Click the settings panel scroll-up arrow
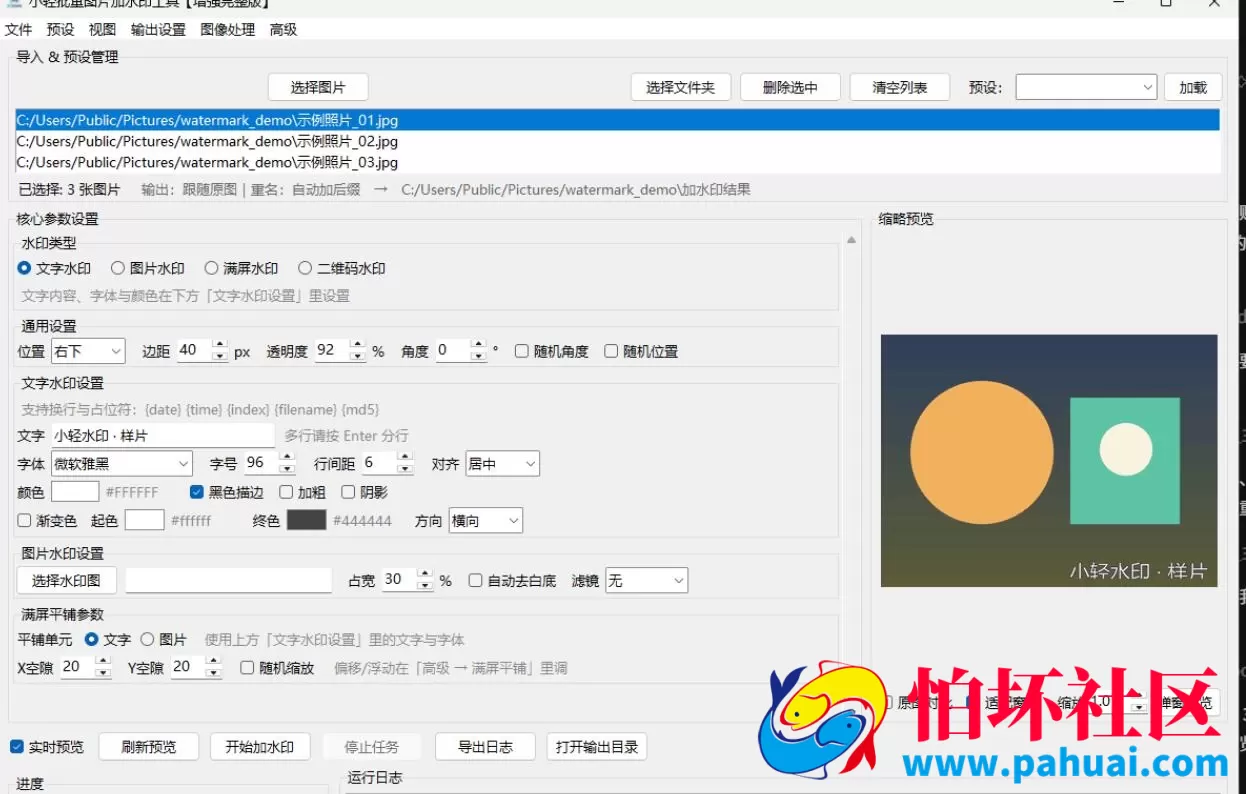Image resolution: width=1246 pixels, height=794 pixels. coord(851,240)
